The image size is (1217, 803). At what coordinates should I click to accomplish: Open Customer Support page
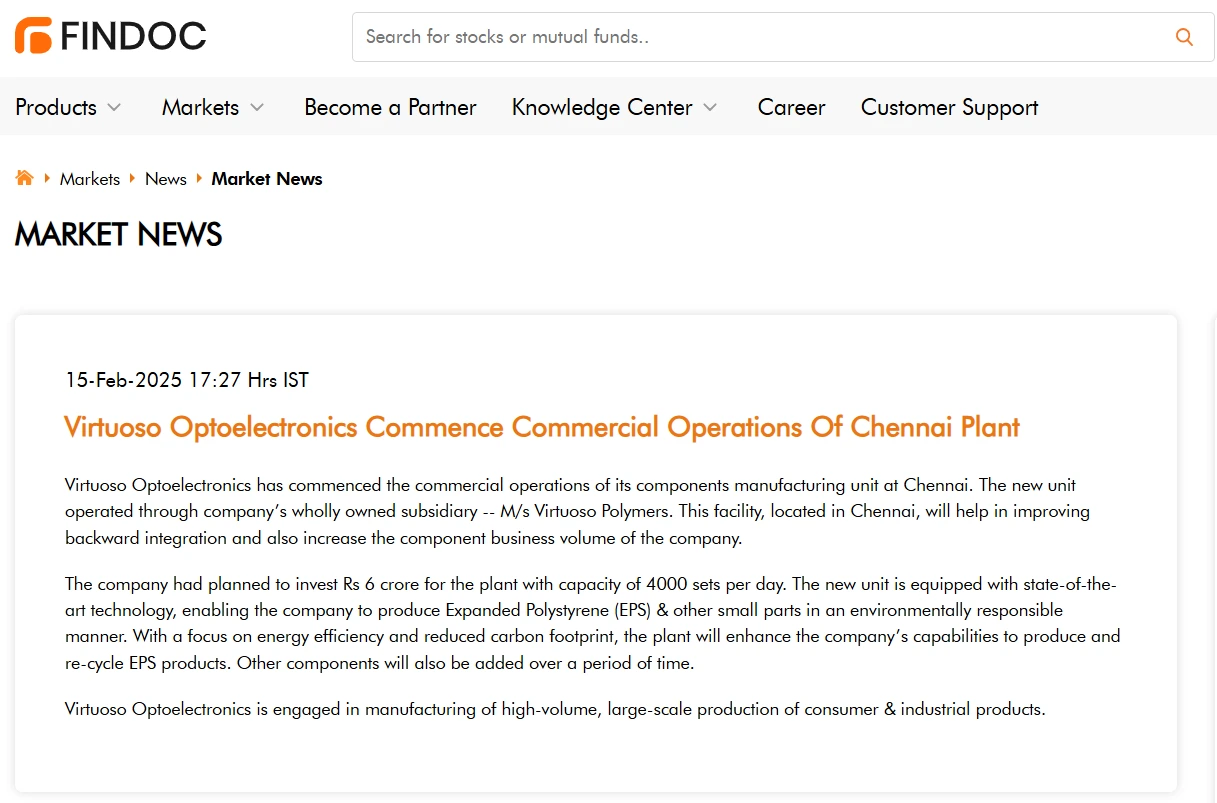tap(949, 107)
